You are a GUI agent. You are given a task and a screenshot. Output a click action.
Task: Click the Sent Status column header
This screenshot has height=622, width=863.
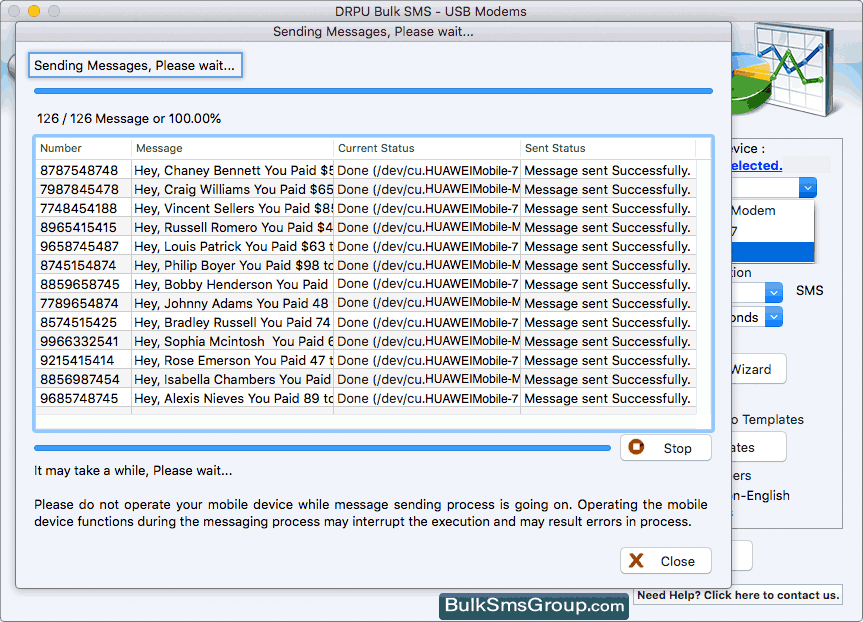point(608,148)
